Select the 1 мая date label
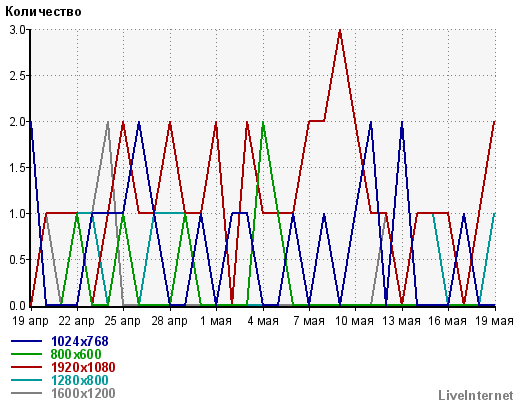 pos(216,321)
